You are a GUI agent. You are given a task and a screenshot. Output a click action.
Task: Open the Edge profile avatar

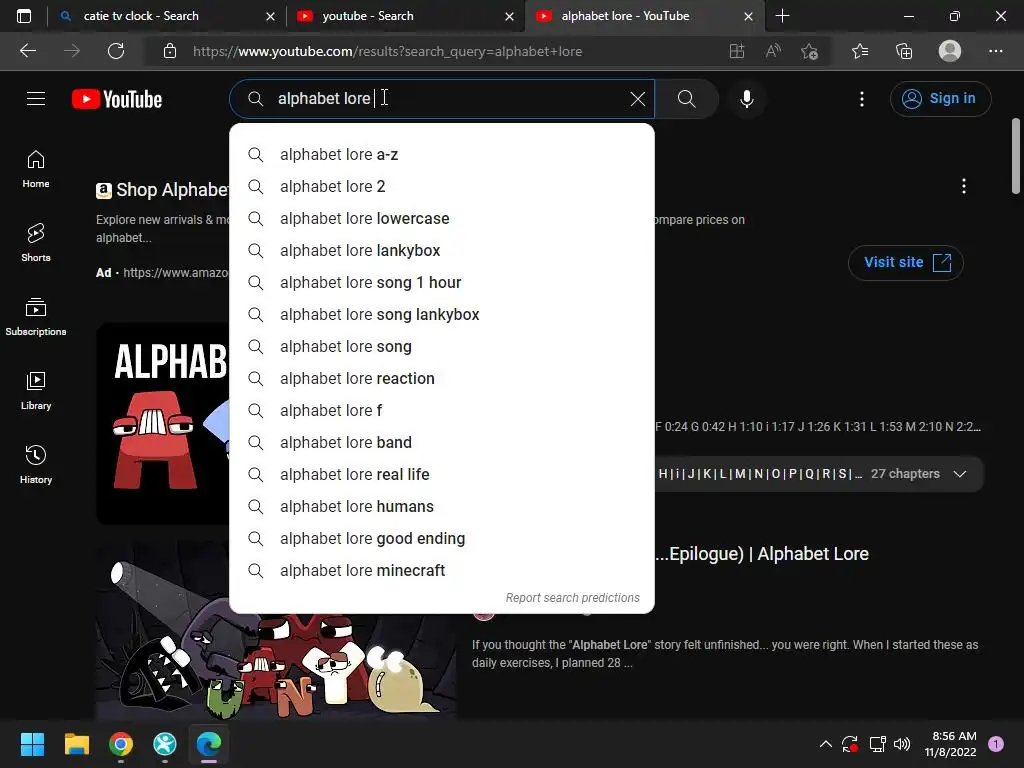tap(950, 51)
